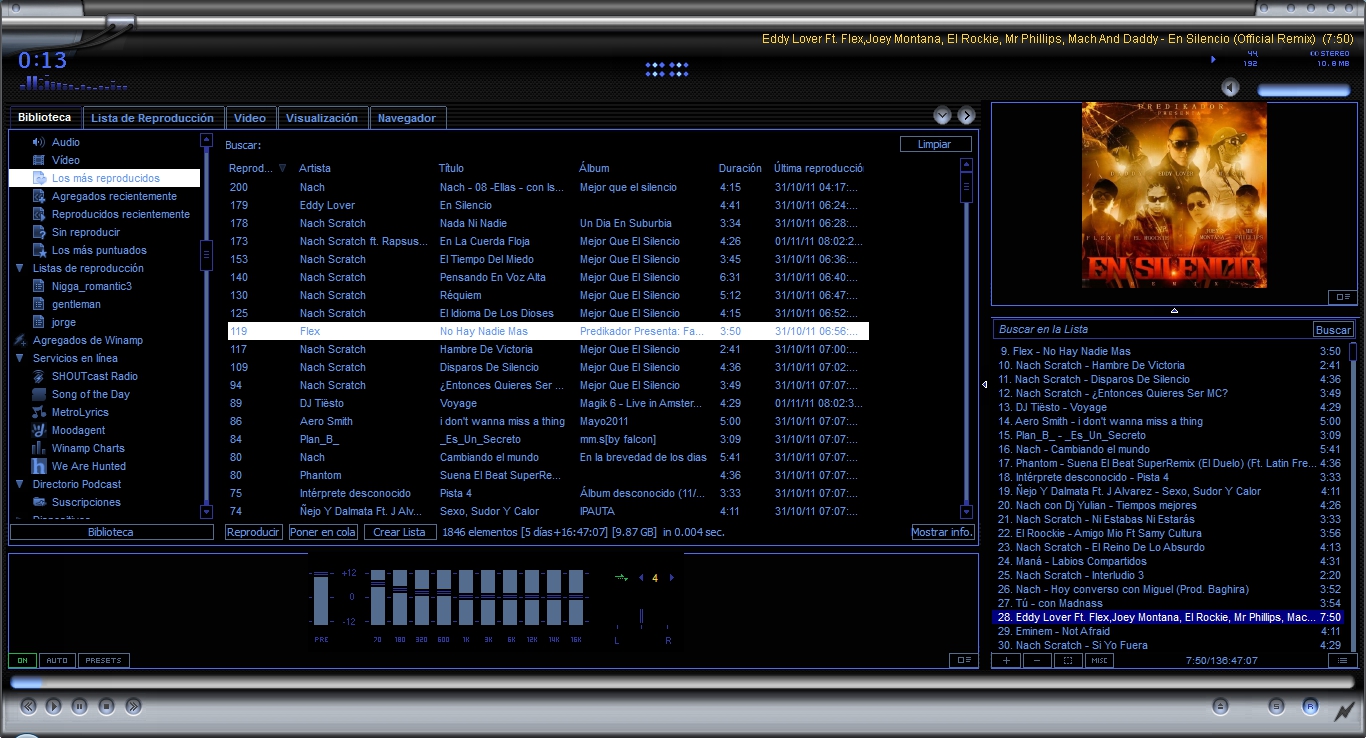Click the remove (−) playlist button
The height and width of the screenshot is (738, 1366).
[x=1037, y=660]
